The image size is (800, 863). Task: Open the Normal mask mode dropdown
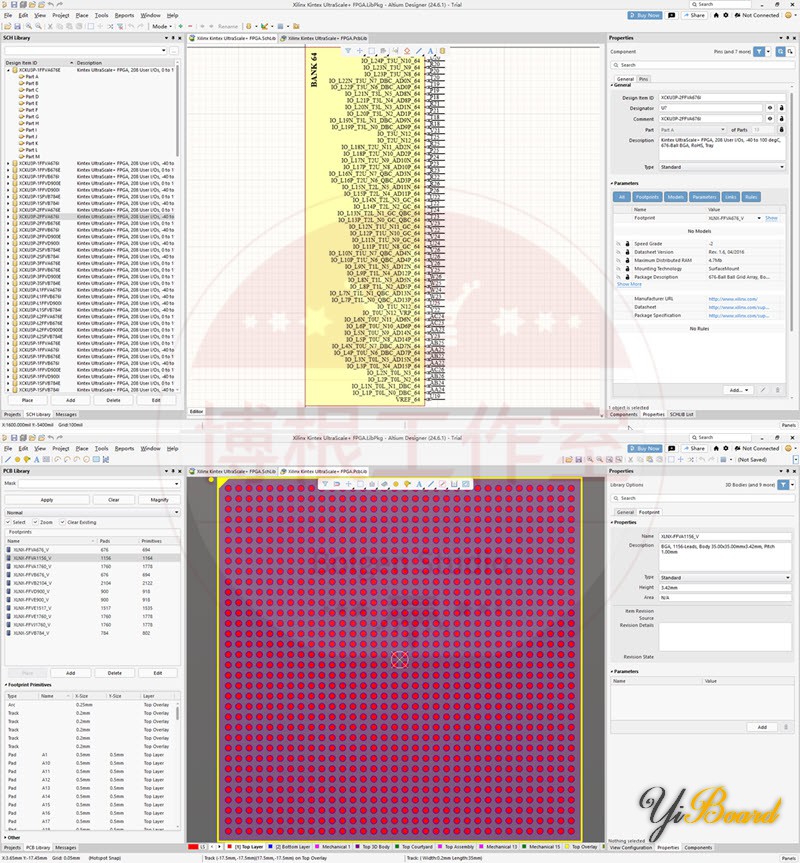click(x=176, y=512)
